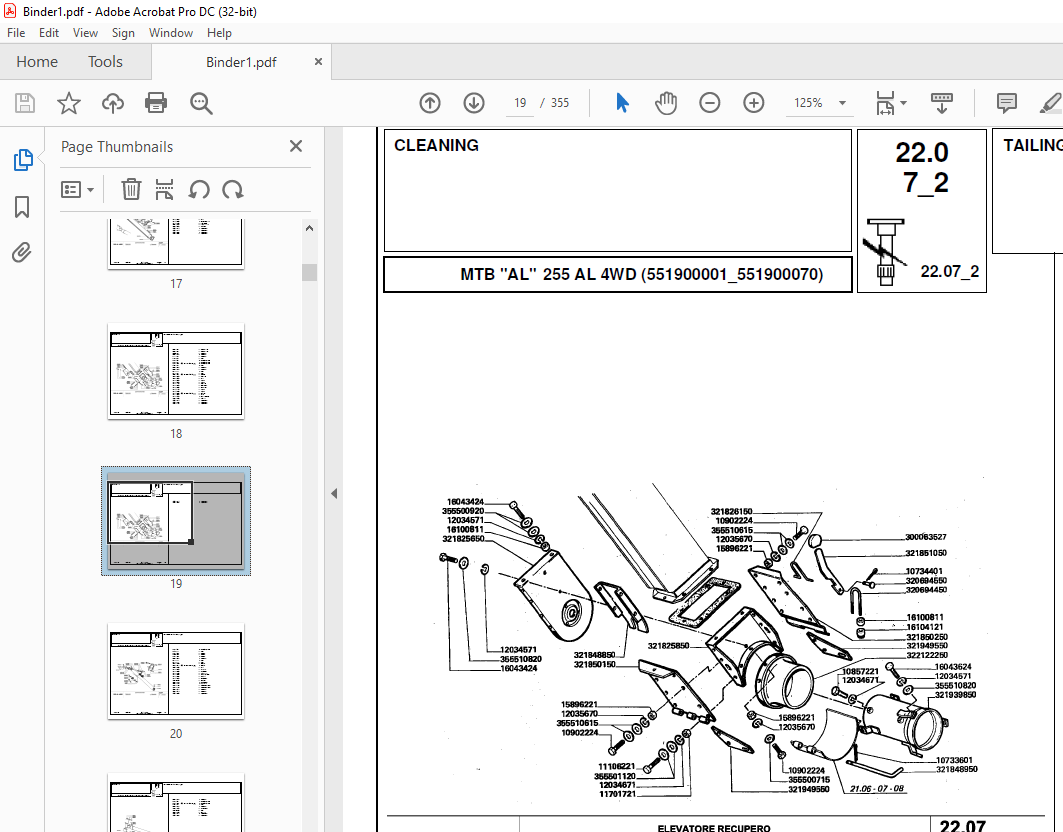Open the Bookmarks side panel
This screenshot has height=832, width=1063.
point(22,207)
